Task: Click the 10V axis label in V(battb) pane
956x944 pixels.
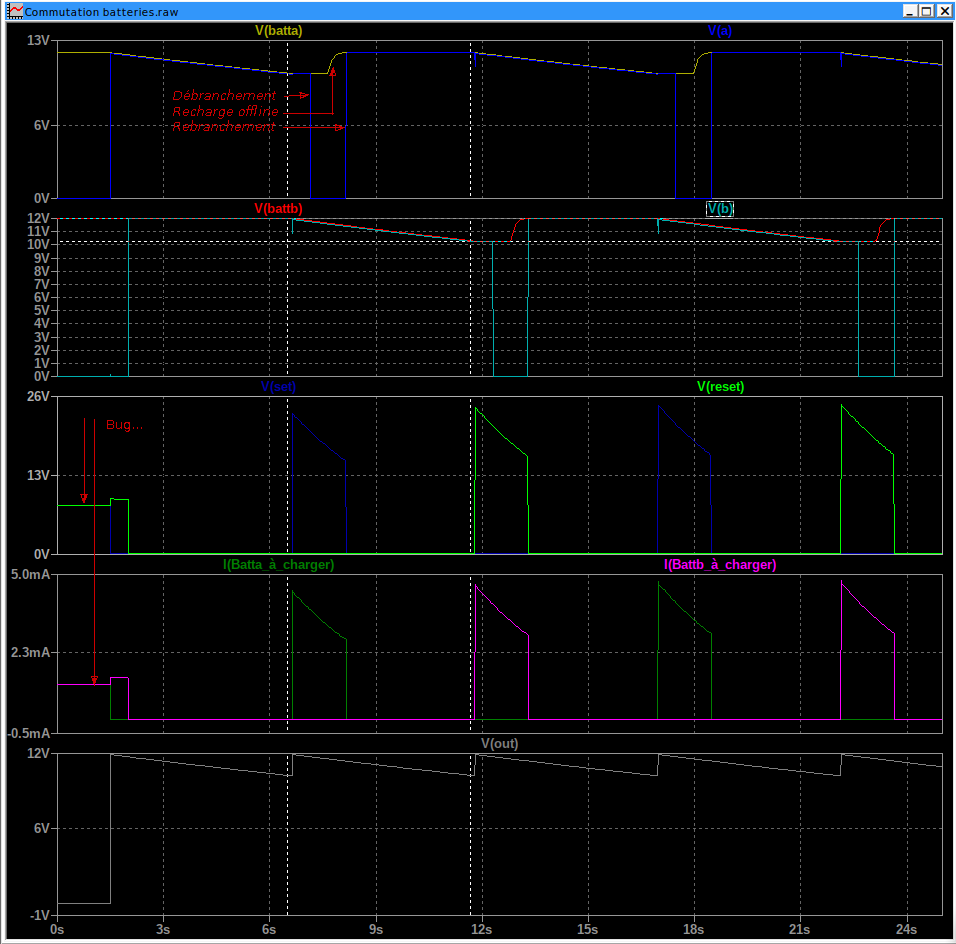Action: [x=38, y=245]
